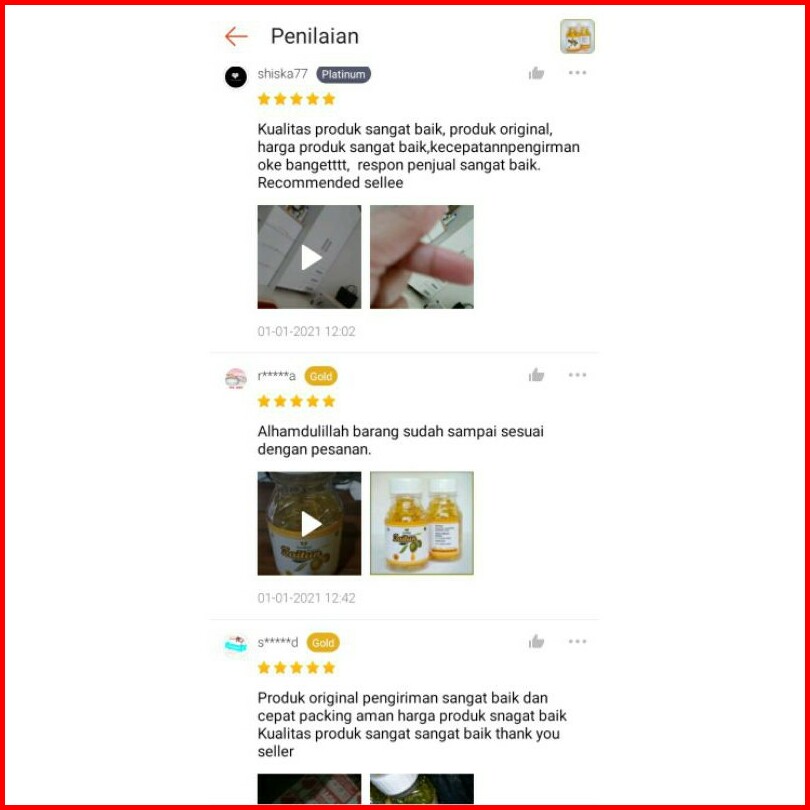View r*****a's photo of two bottles

coord(422,523)
